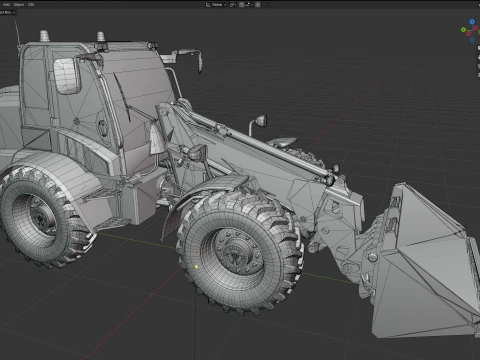Screen dimensions: 480x360
Task: Click the red X axis on navigation gizmo
Action: point(476,28)
